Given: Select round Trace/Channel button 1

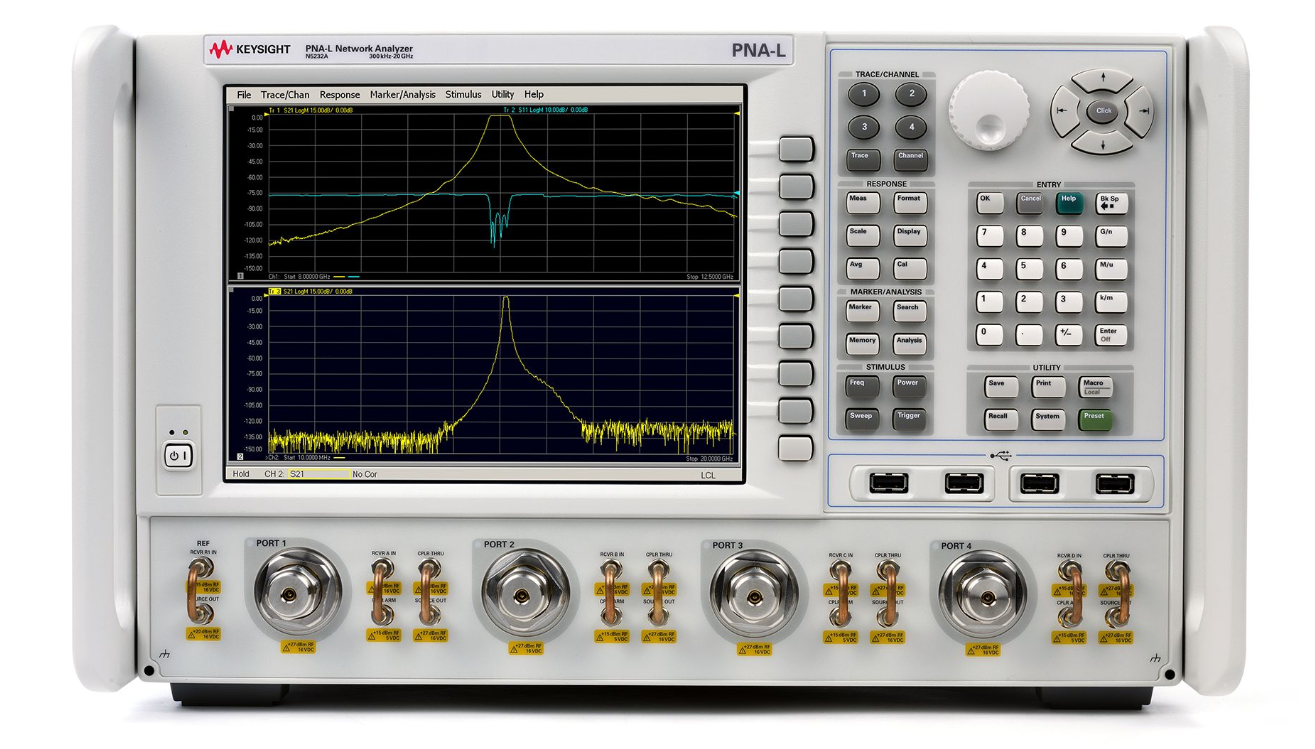Looking at the screenshot, I should (x=864, y=95).
